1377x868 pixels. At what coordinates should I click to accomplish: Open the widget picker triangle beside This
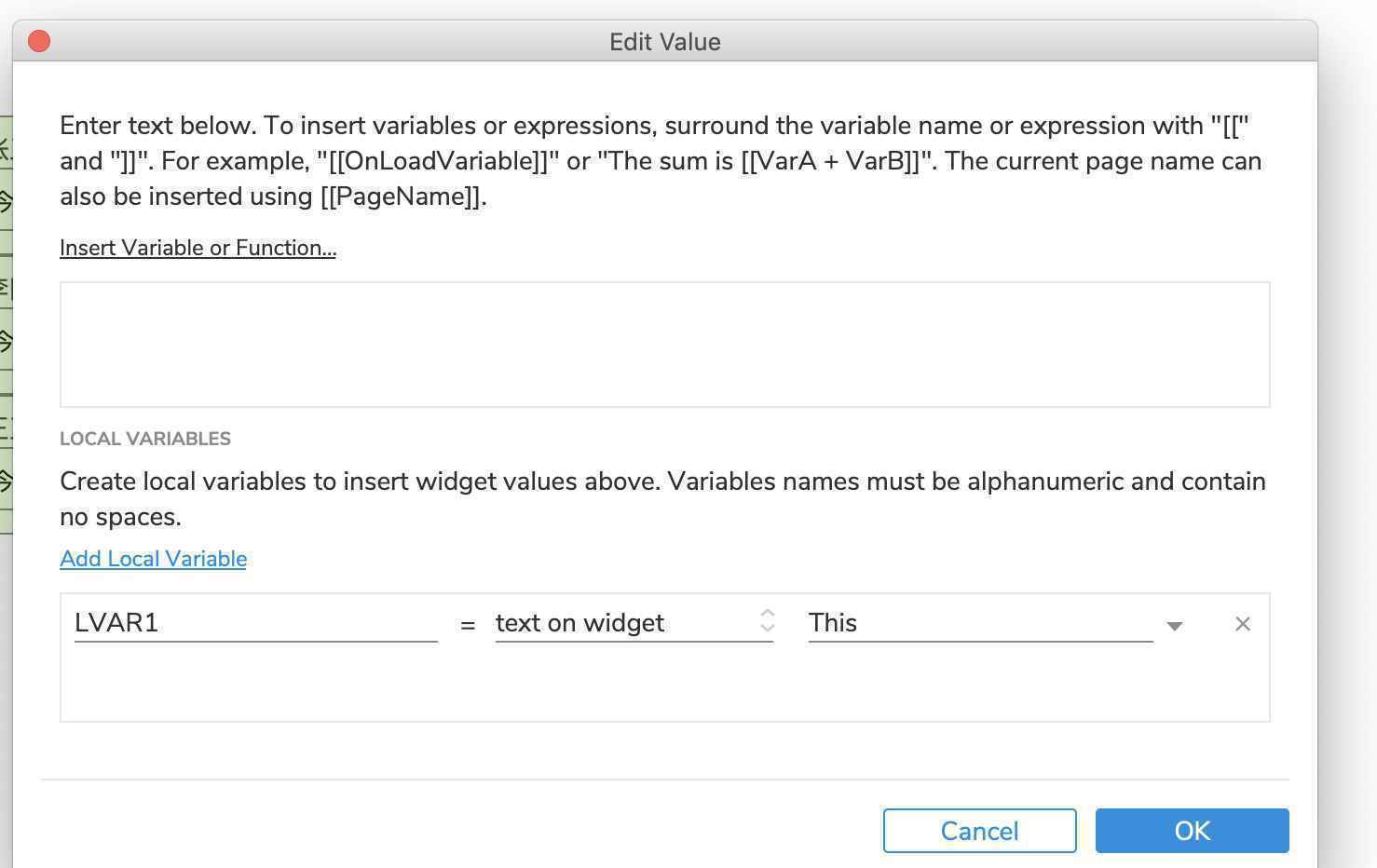click(1175, 626)
